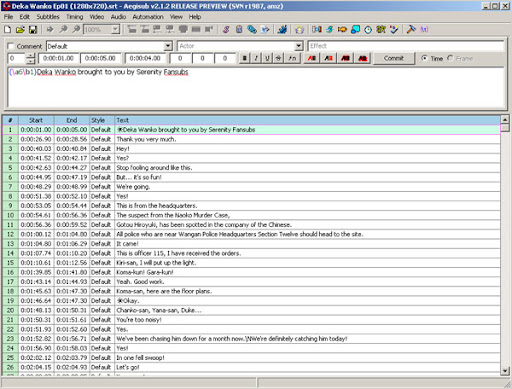Toggle strikeout formatting button
Screen dimensions: 512x389
[x=279, y=58]
